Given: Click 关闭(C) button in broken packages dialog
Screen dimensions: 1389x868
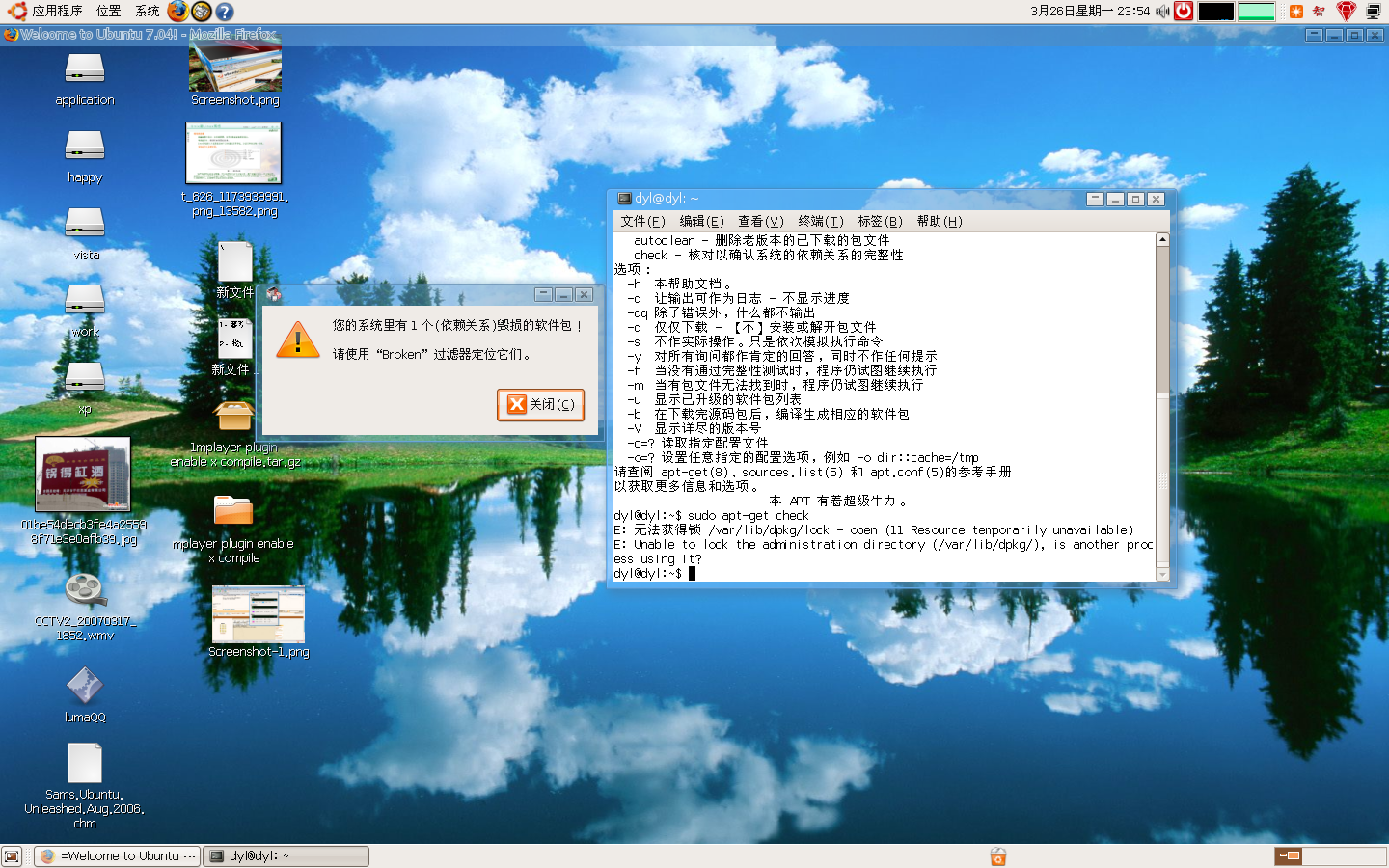Looking at the screenshot, I should (x=541, y=404).
